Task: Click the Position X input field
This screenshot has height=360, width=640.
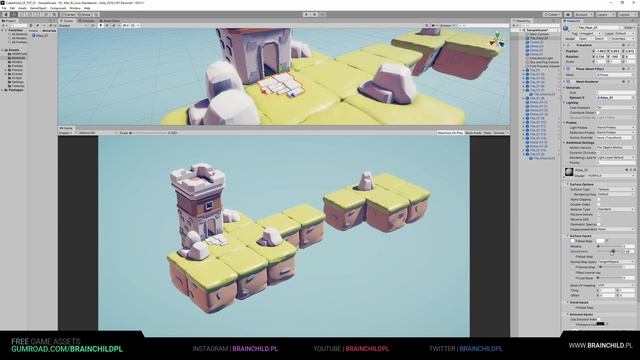Action: pos(601,51)
